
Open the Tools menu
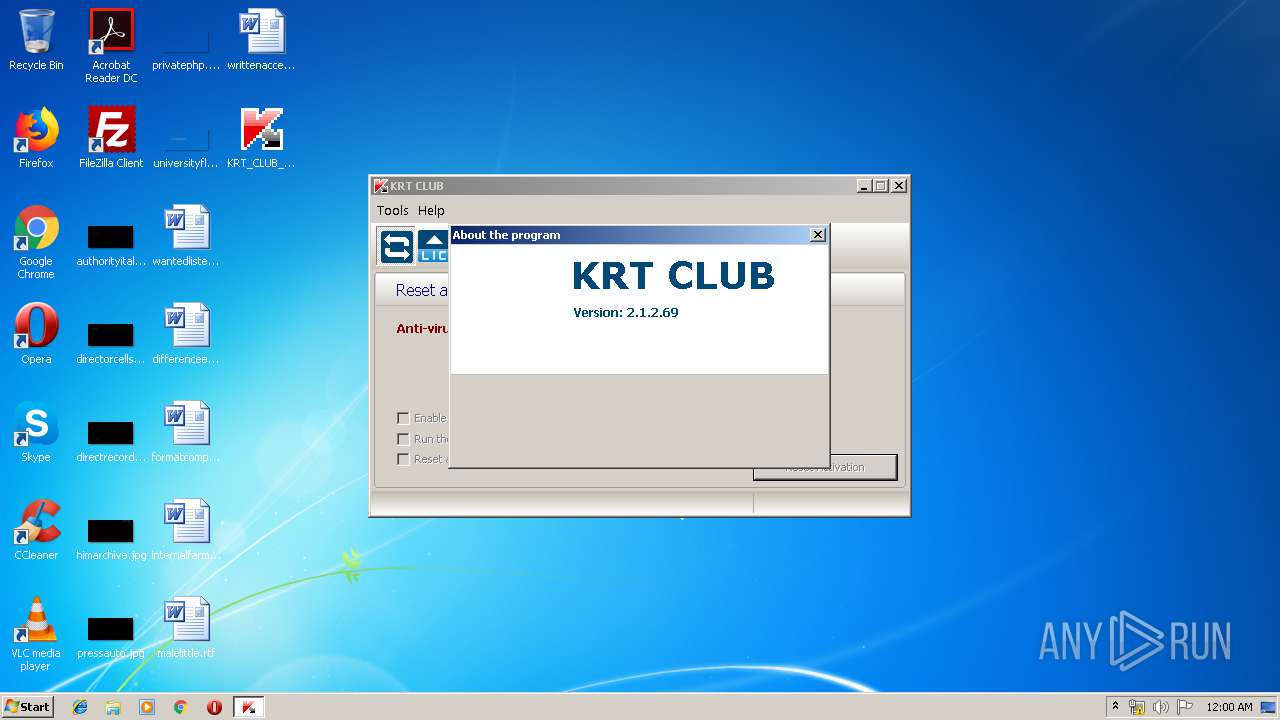[x=392, y=210]
